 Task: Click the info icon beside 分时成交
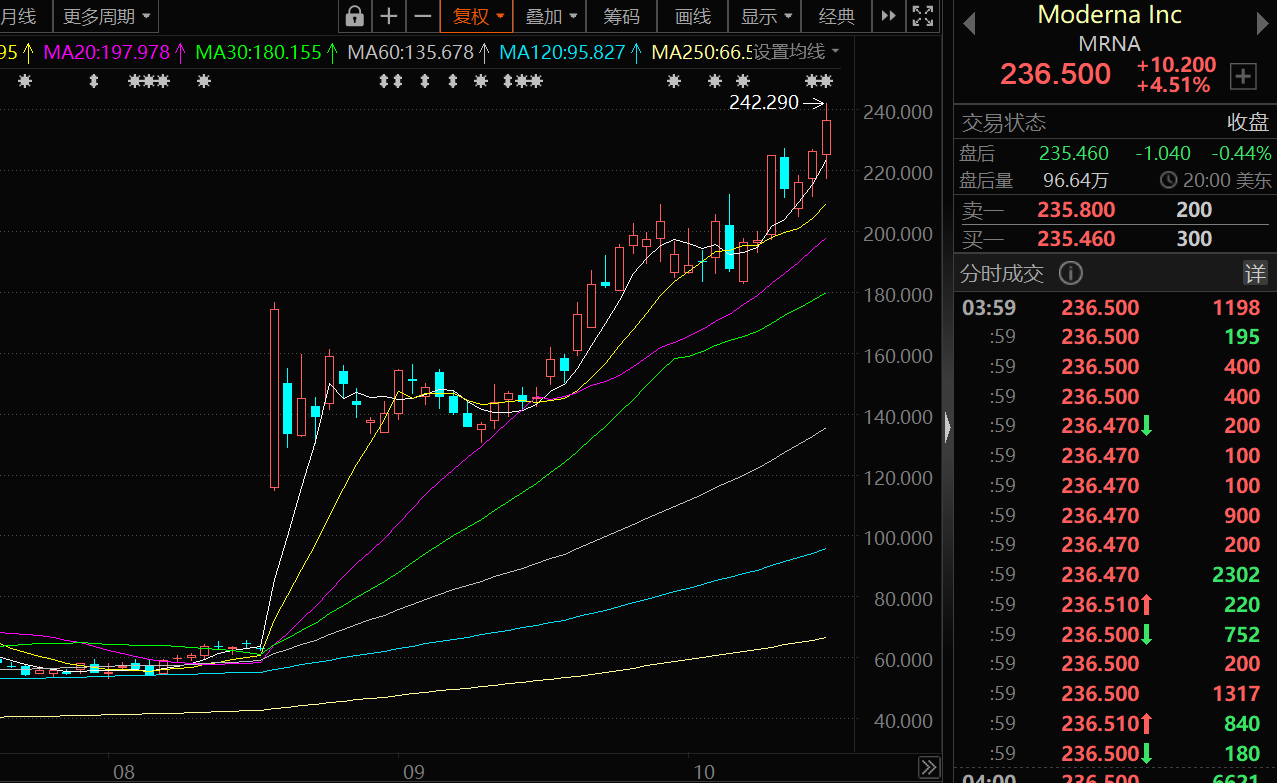click(1070, 273)
